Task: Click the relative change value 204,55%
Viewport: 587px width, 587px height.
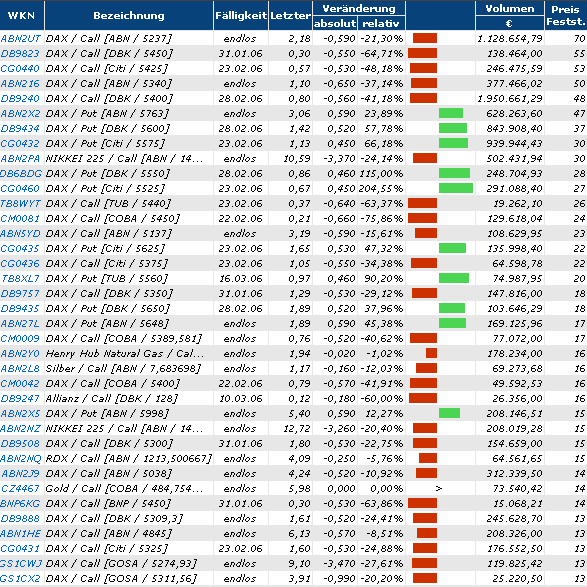Action: click(x=381, y=188)
